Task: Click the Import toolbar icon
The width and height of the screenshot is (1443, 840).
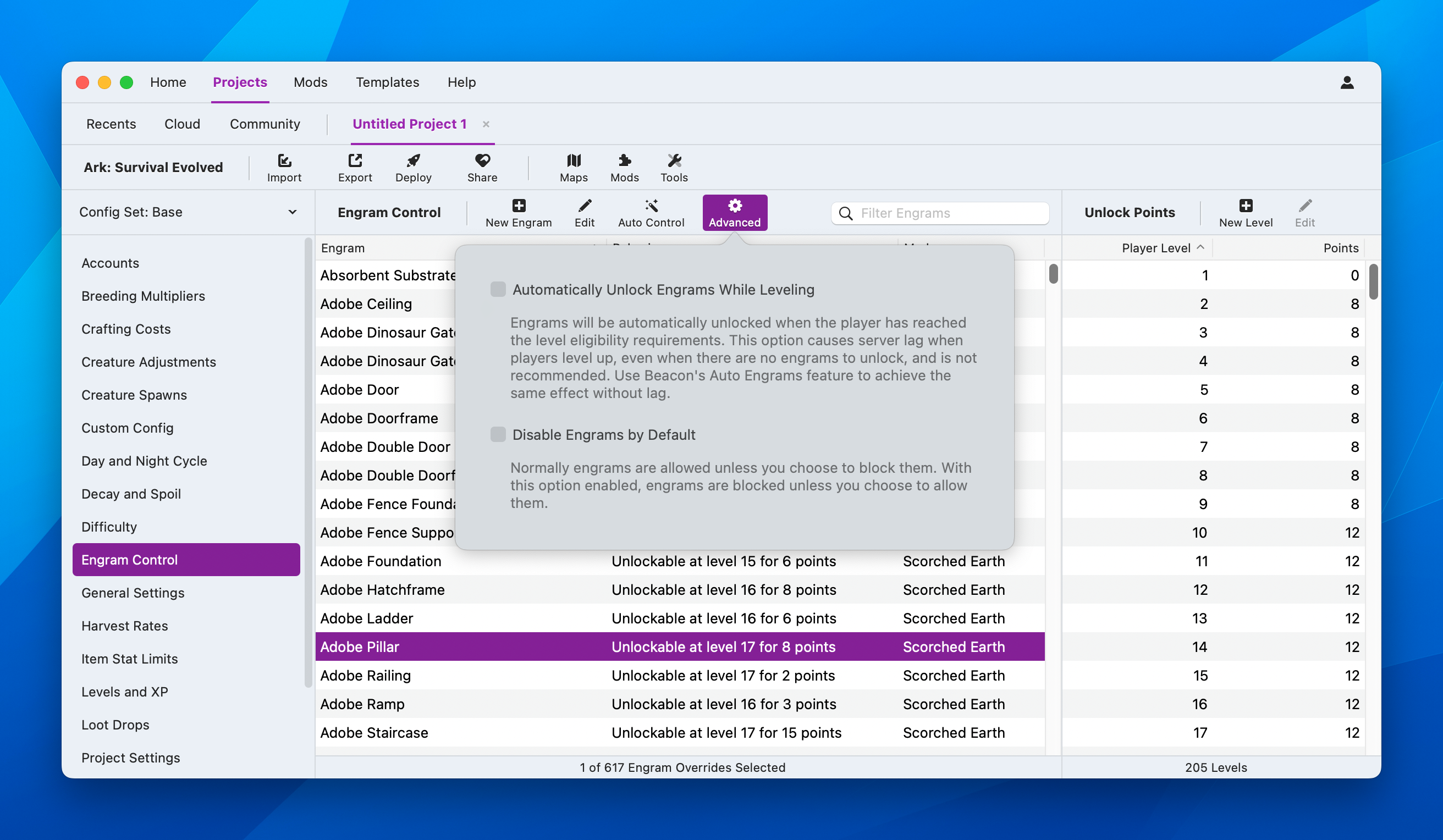Action: pos(284,161)
